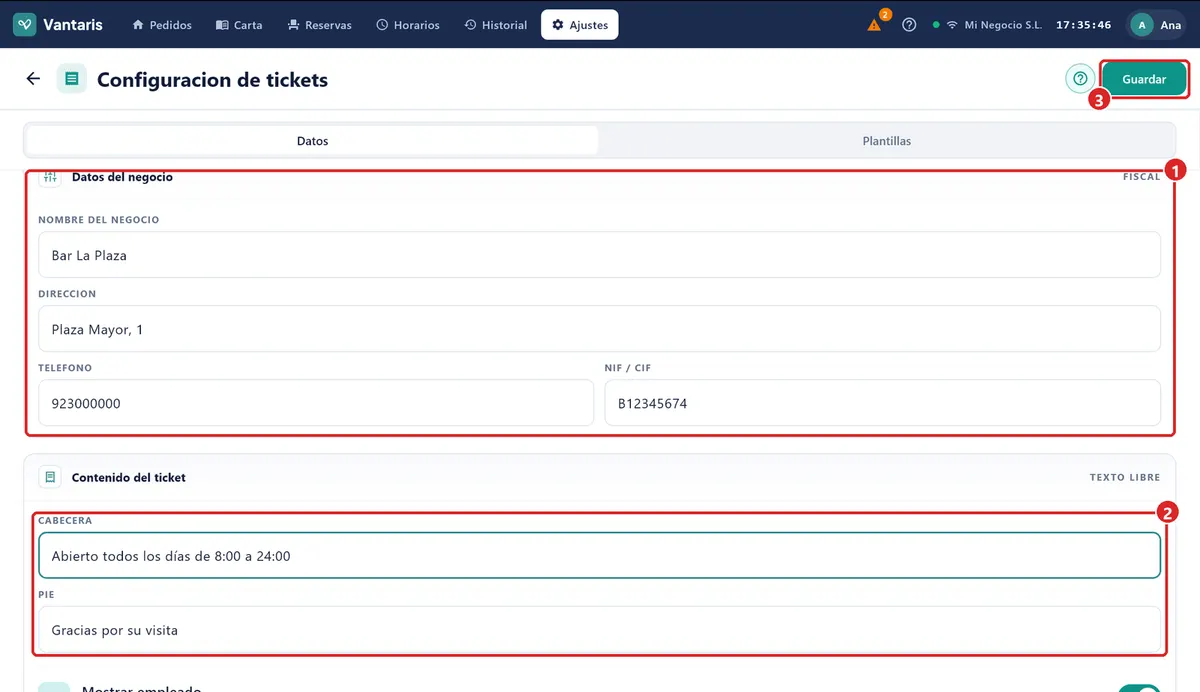Switch to the Datos tab
The image size is (1200, 692).
click(313, 141)
